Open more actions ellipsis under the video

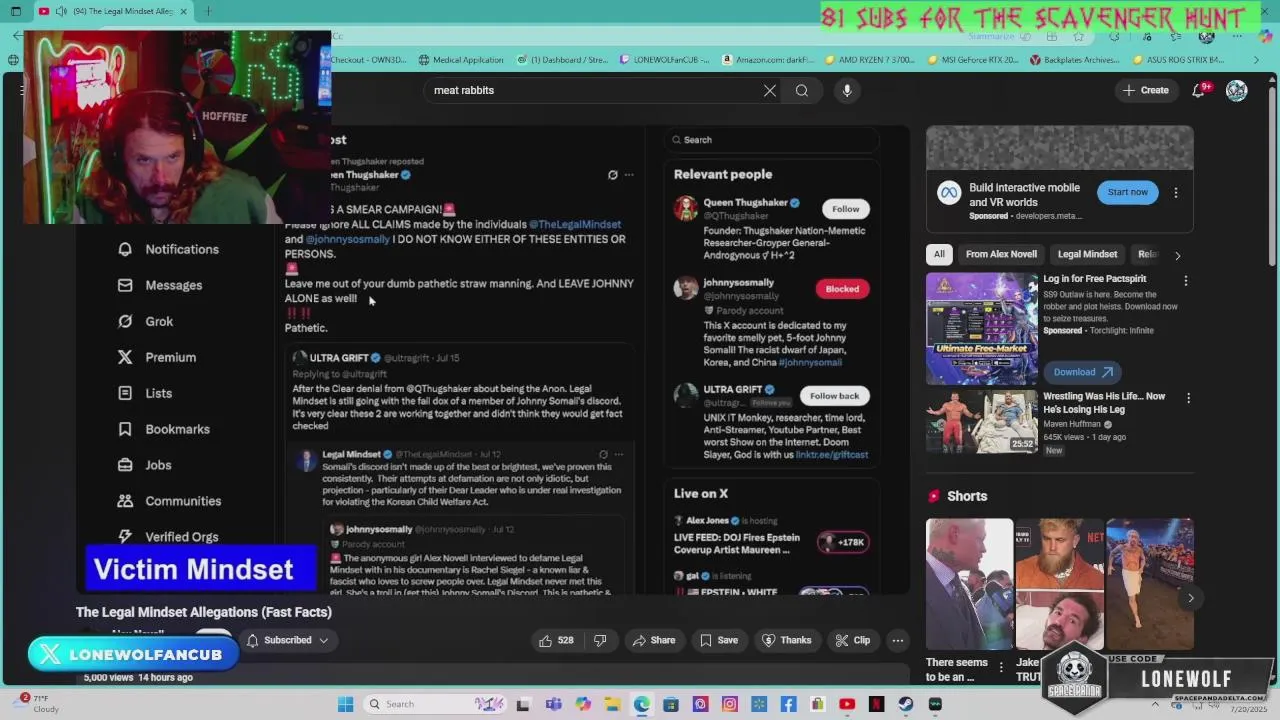(898, 640)
